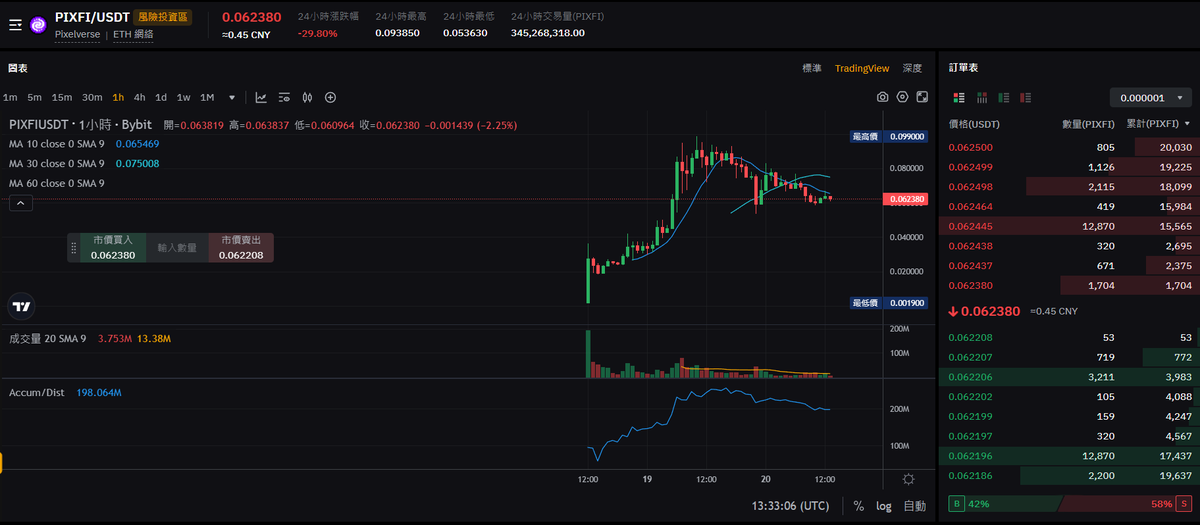Image resolution: width=1200 pixels, height=525 pixels.
Task: Show bids-only green order book view
Action: 1004,97
